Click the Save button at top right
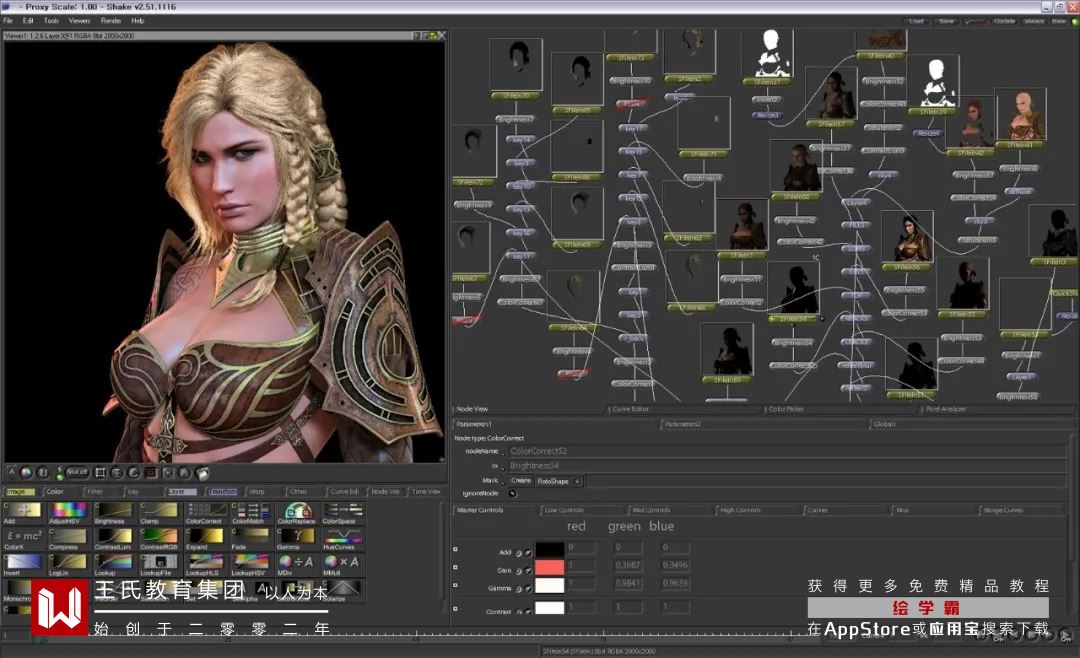1080x658 pixels. coord(946,21)
